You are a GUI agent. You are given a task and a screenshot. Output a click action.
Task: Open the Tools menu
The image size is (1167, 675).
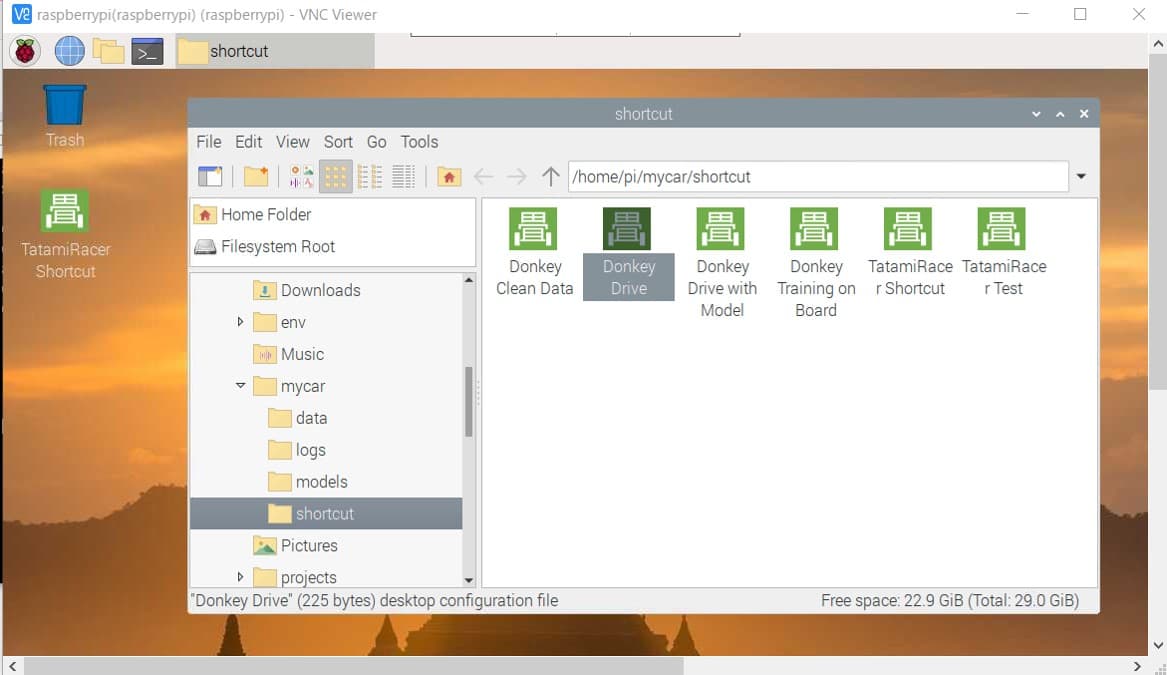pos(419,141)
